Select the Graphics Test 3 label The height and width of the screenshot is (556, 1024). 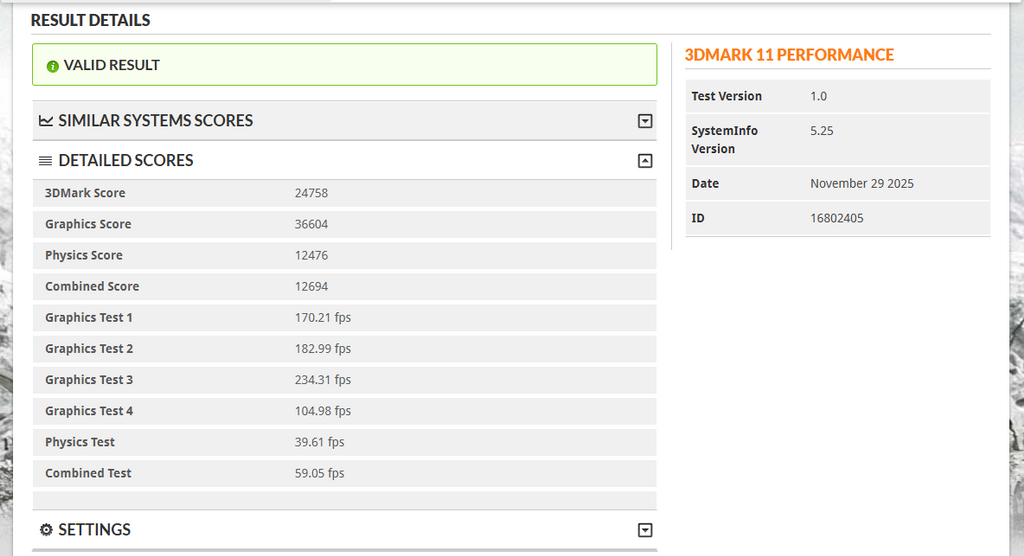[89, 380]
